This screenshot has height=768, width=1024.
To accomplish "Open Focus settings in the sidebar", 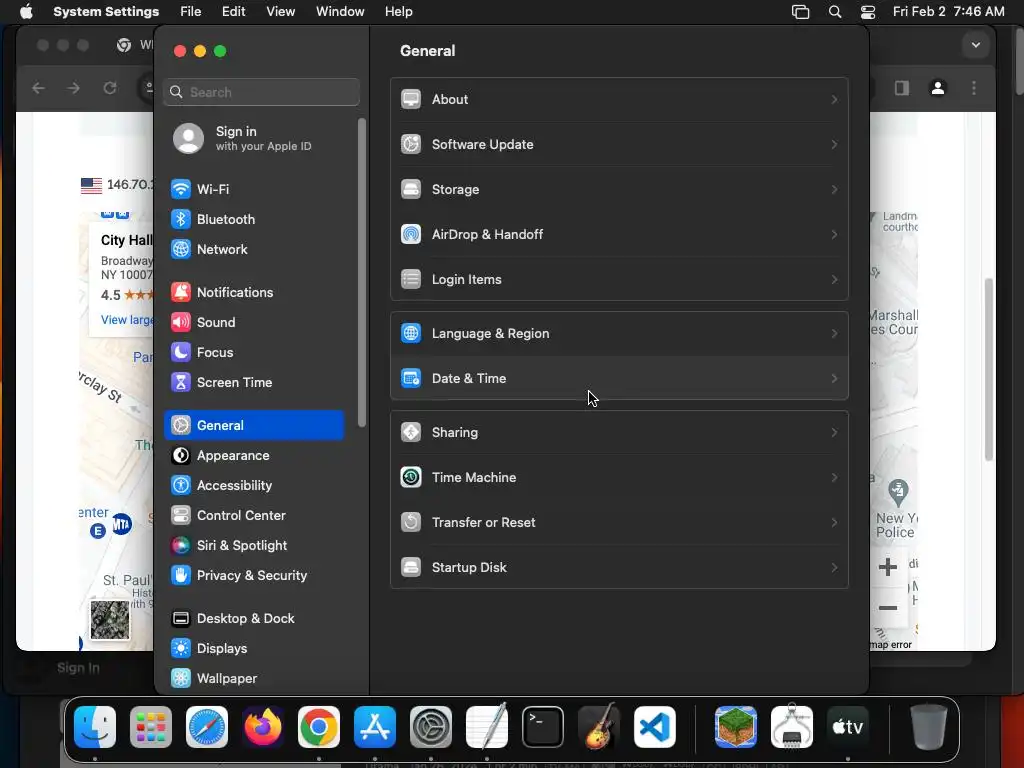I will 254,353.
